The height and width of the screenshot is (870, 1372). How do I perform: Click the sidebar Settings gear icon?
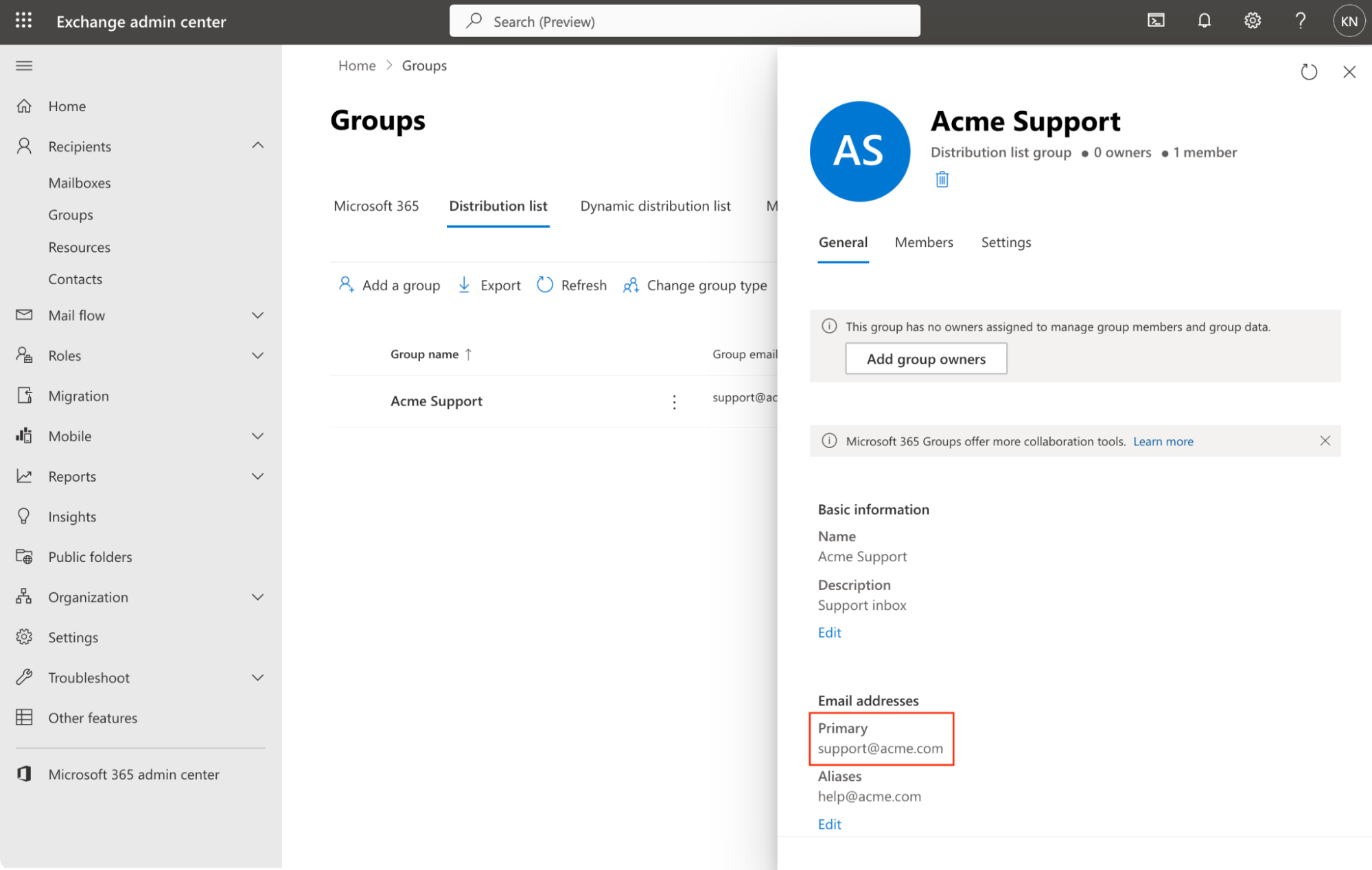(24, 637)
